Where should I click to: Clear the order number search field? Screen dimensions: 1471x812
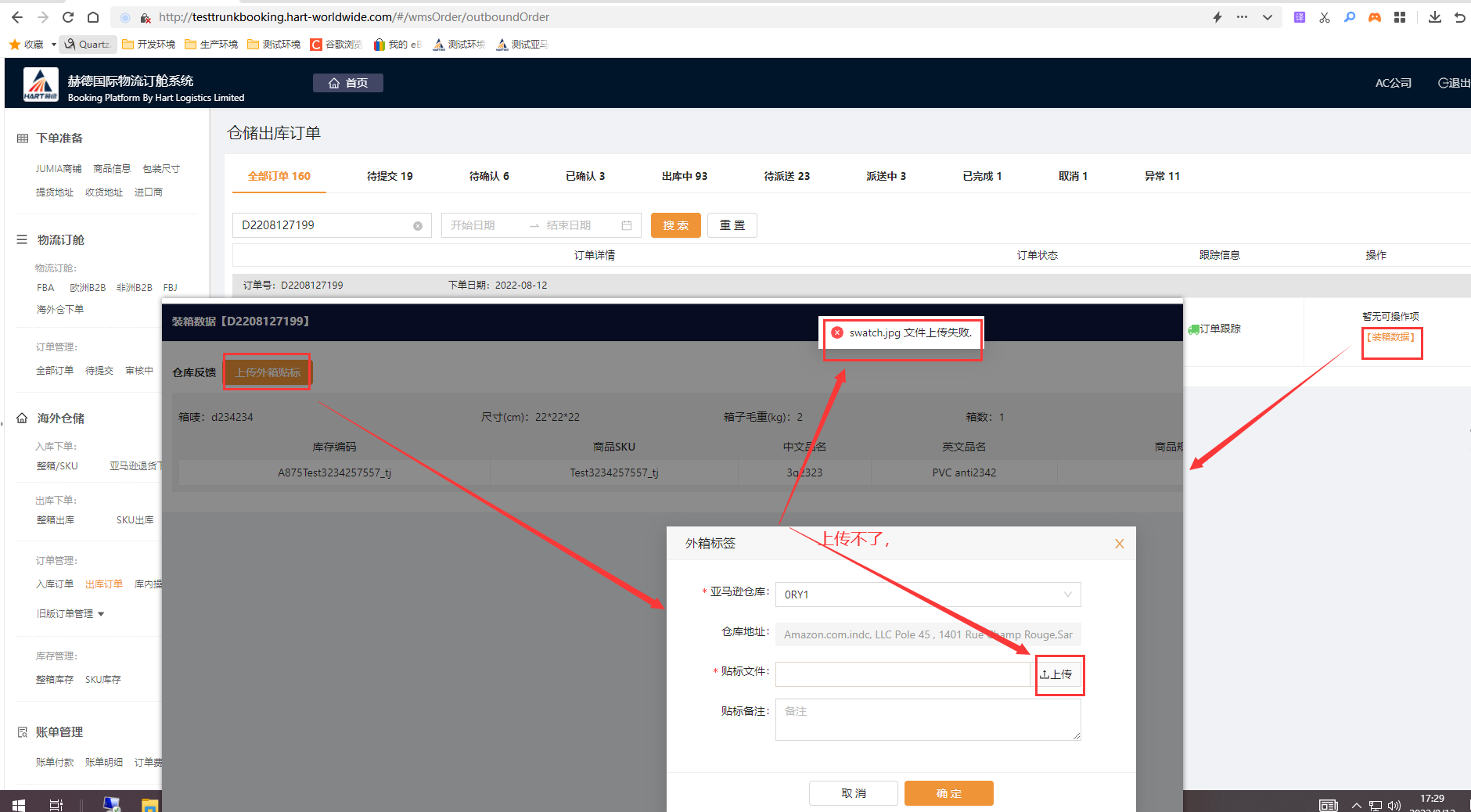(x=418, y=226)
